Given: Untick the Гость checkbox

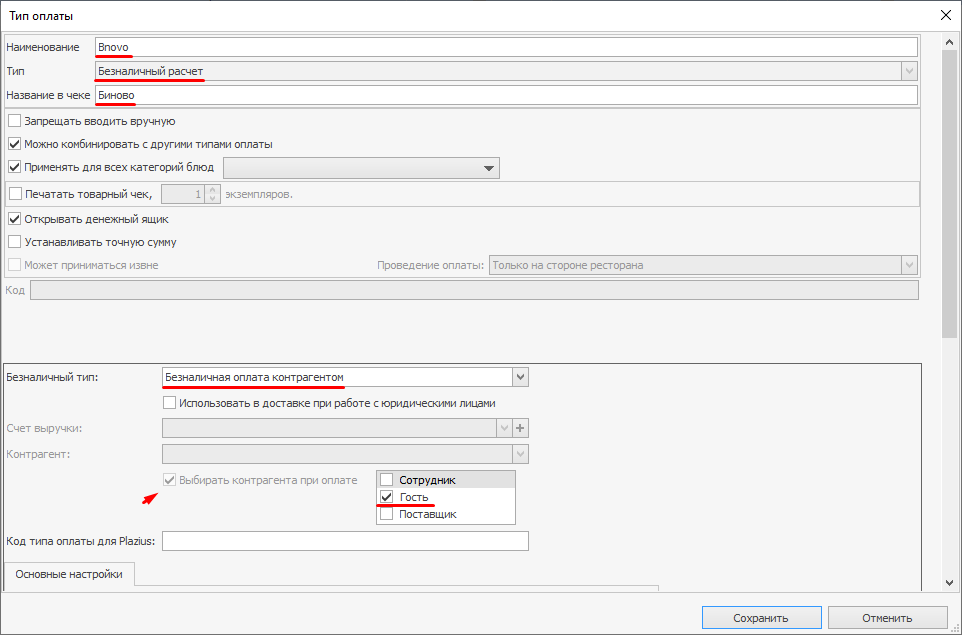Looking at the screenshot, I should 387,497.
